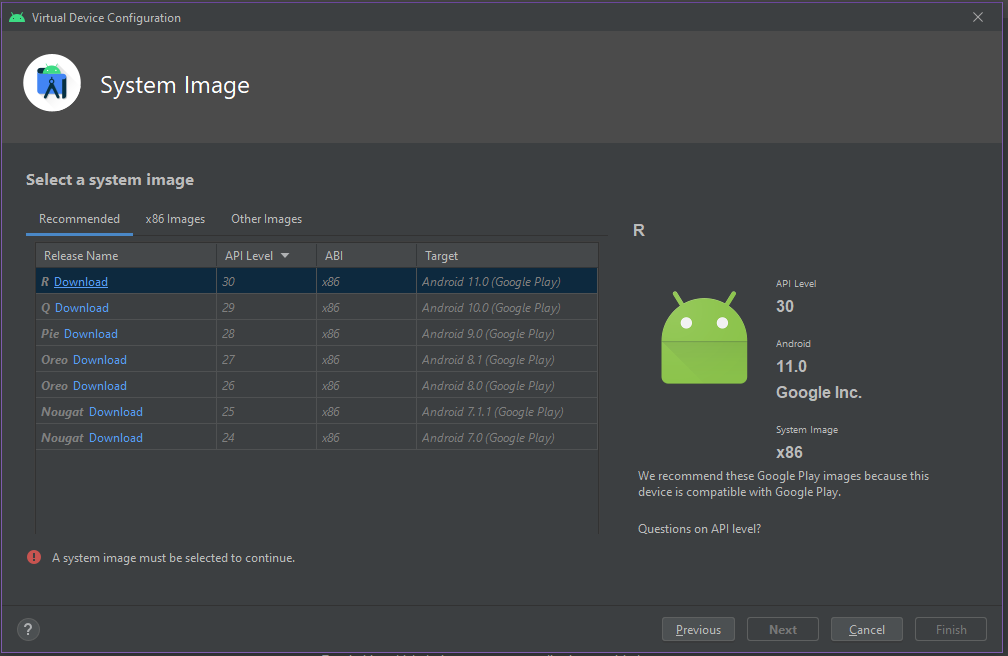The image size is (1008, 656).
Task: Click the red error warning icon
Action: click(34, 557)
